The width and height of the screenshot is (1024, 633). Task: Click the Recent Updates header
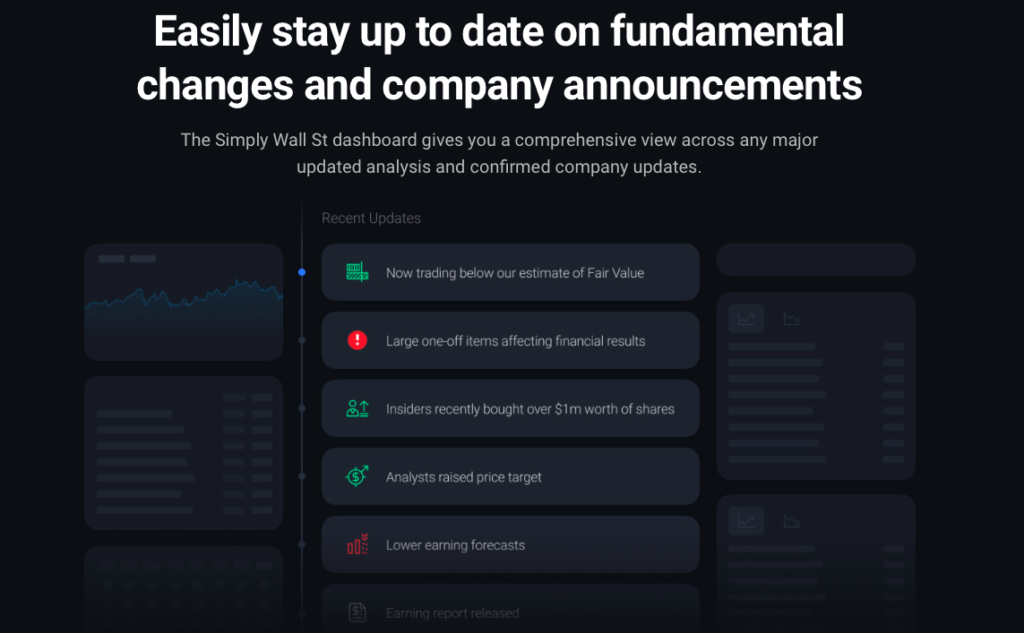[370, 218]
